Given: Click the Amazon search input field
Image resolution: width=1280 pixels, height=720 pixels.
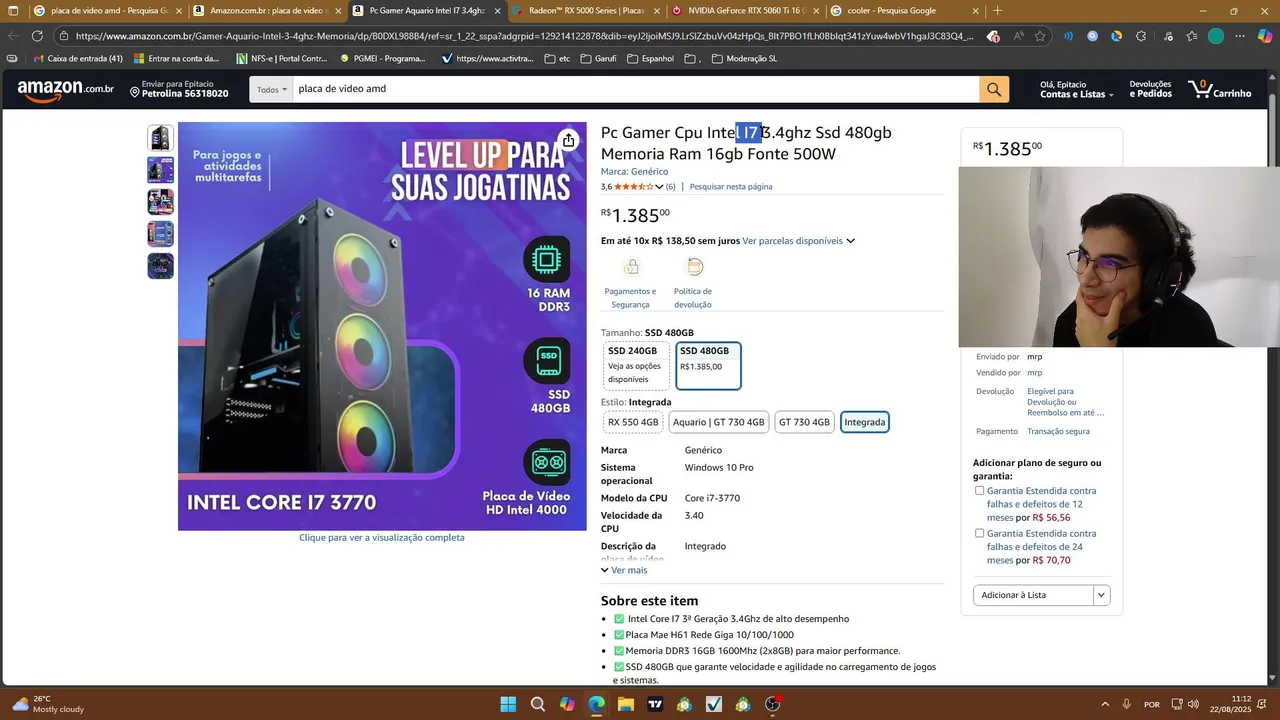Looking at the screenshot, I should (636, 89).
